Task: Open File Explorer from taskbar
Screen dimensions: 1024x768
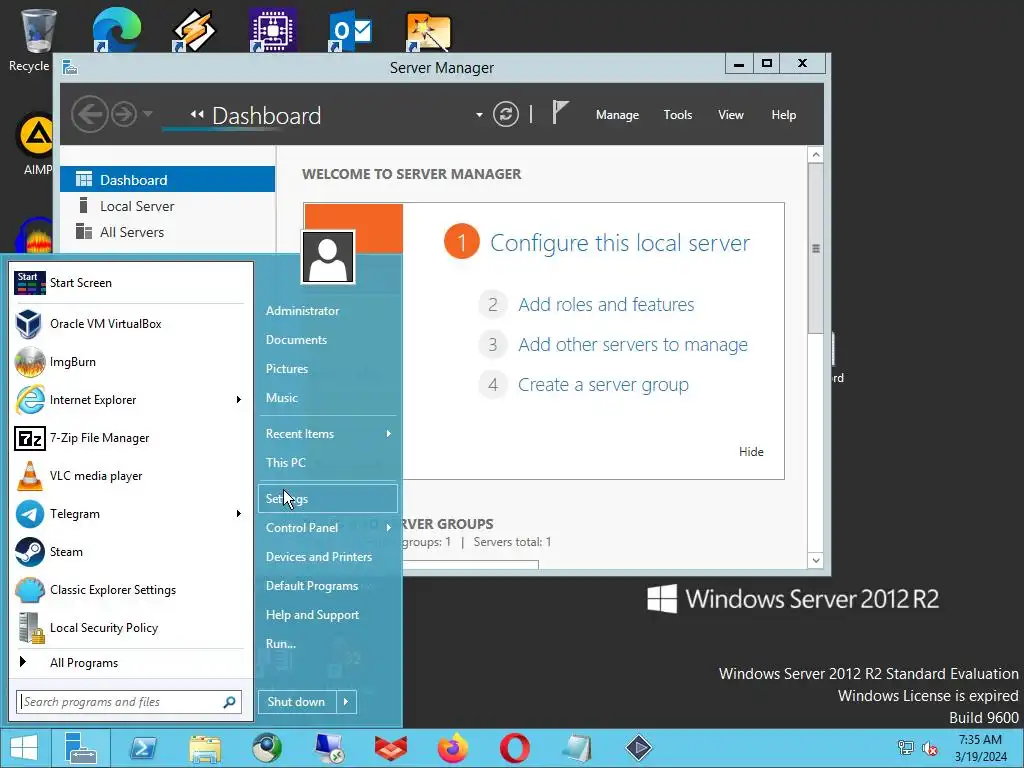Action: [x=205, y=748]
